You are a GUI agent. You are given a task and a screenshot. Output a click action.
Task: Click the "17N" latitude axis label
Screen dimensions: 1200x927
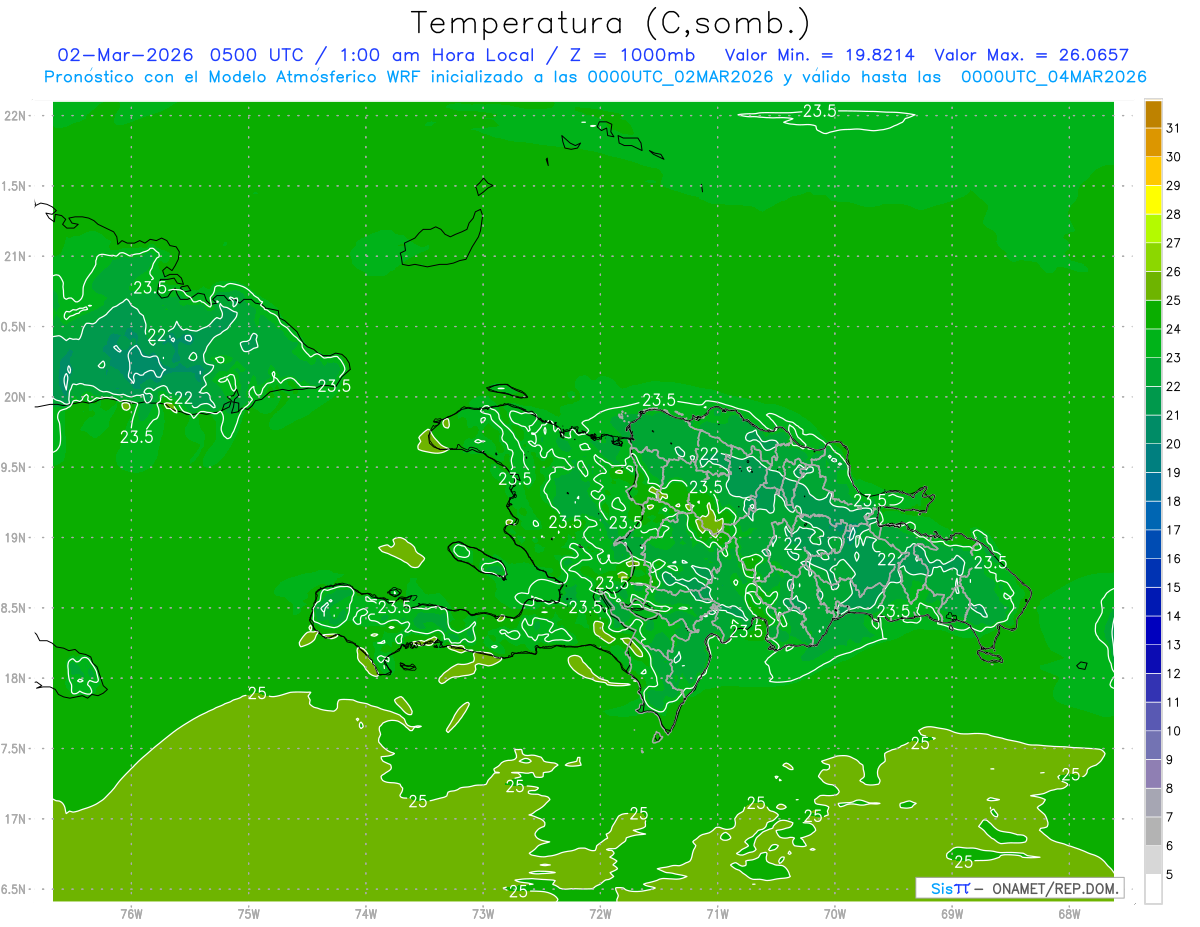(x=16, y=819)
